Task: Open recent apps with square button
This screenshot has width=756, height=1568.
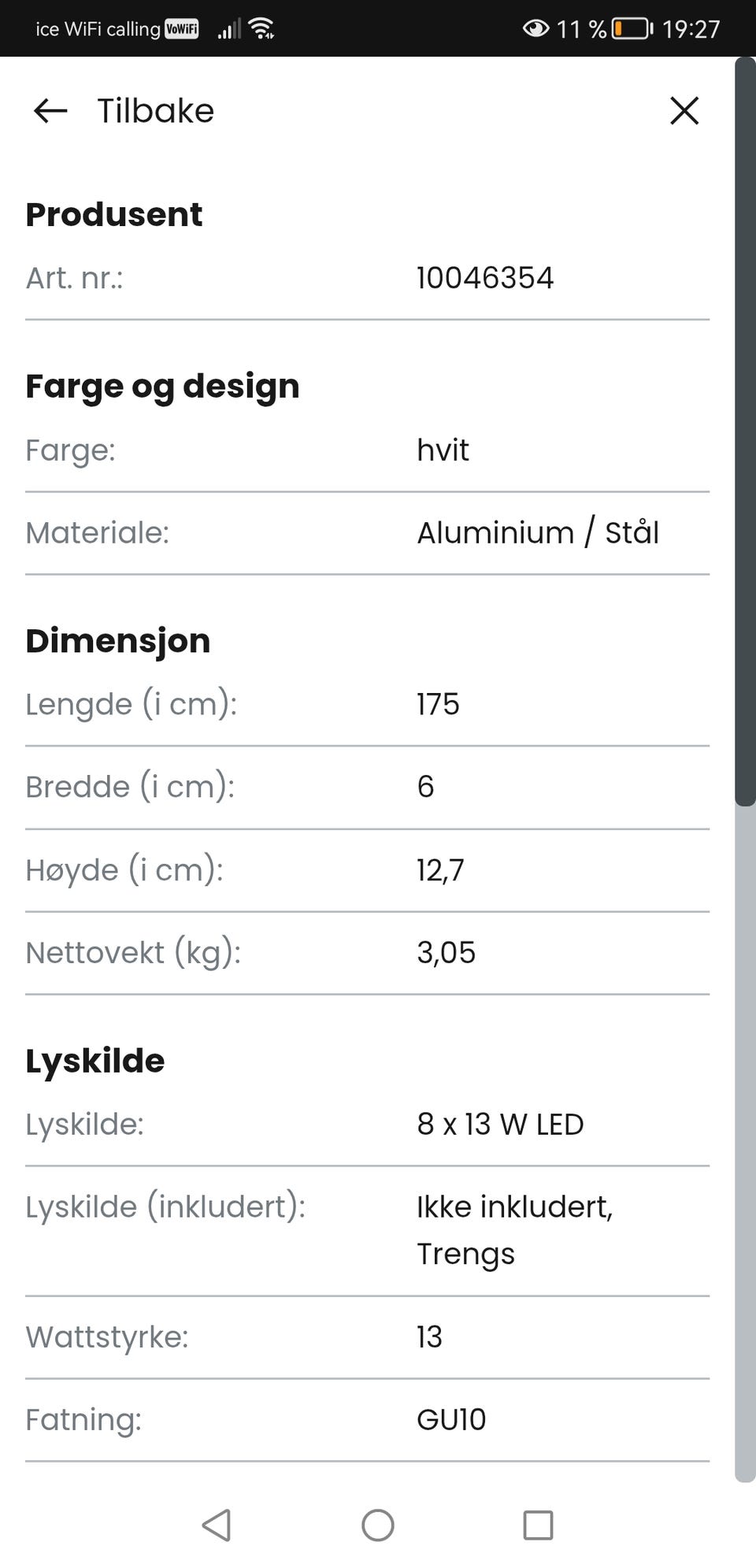Action: (x=538, y=1525)
